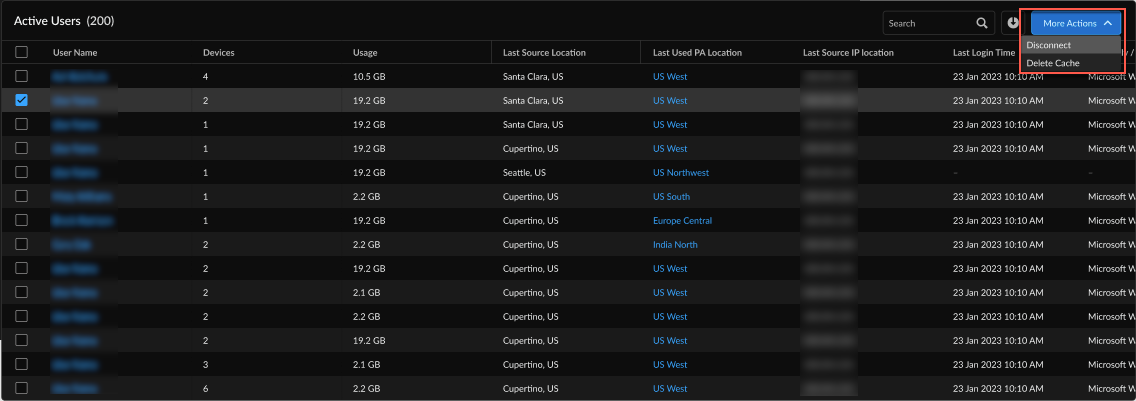The width and height of the screenshot is (1136, 401).
Task: Open the US South location link
Action: (x=671, y=196)
